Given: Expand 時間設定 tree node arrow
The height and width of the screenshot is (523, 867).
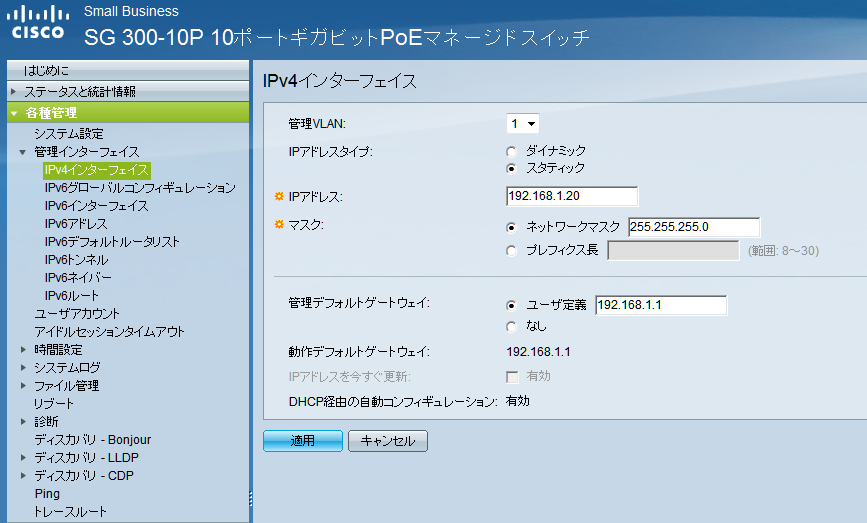Looking at the screenshot, I should 23,349.
